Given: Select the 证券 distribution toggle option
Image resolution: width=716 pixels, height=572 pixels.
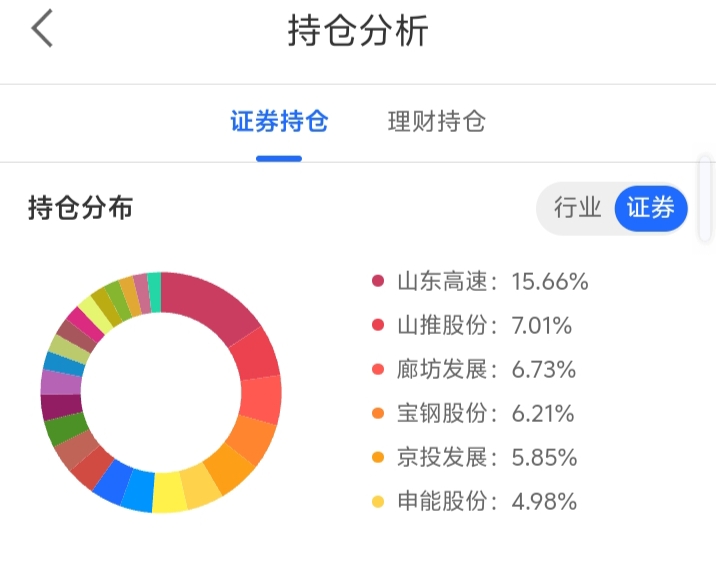Looking at the screenshot, I should pyautogui.click(x=651, y=208).
